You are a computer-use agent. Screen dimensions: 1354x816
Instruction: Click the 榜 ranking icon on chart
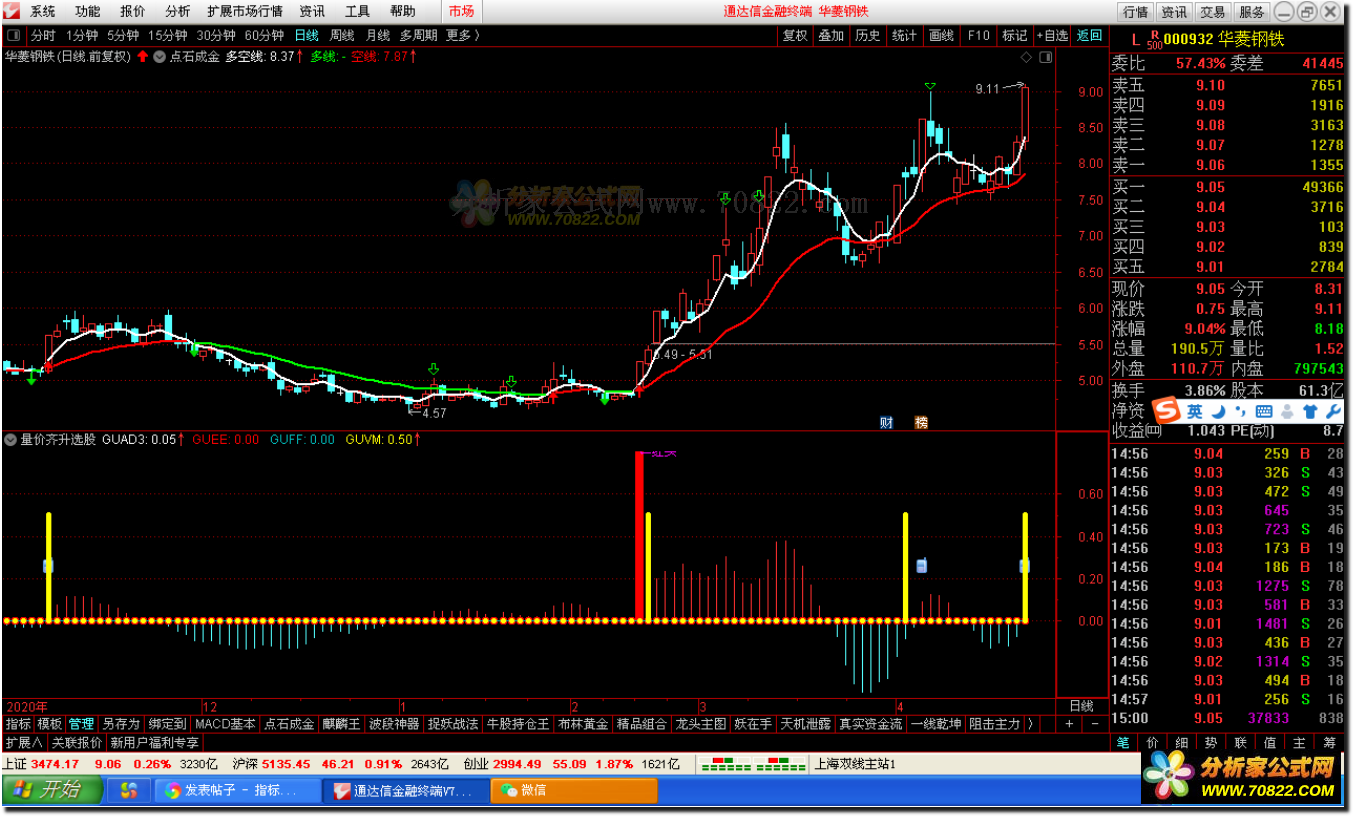[x=921, y=422]
